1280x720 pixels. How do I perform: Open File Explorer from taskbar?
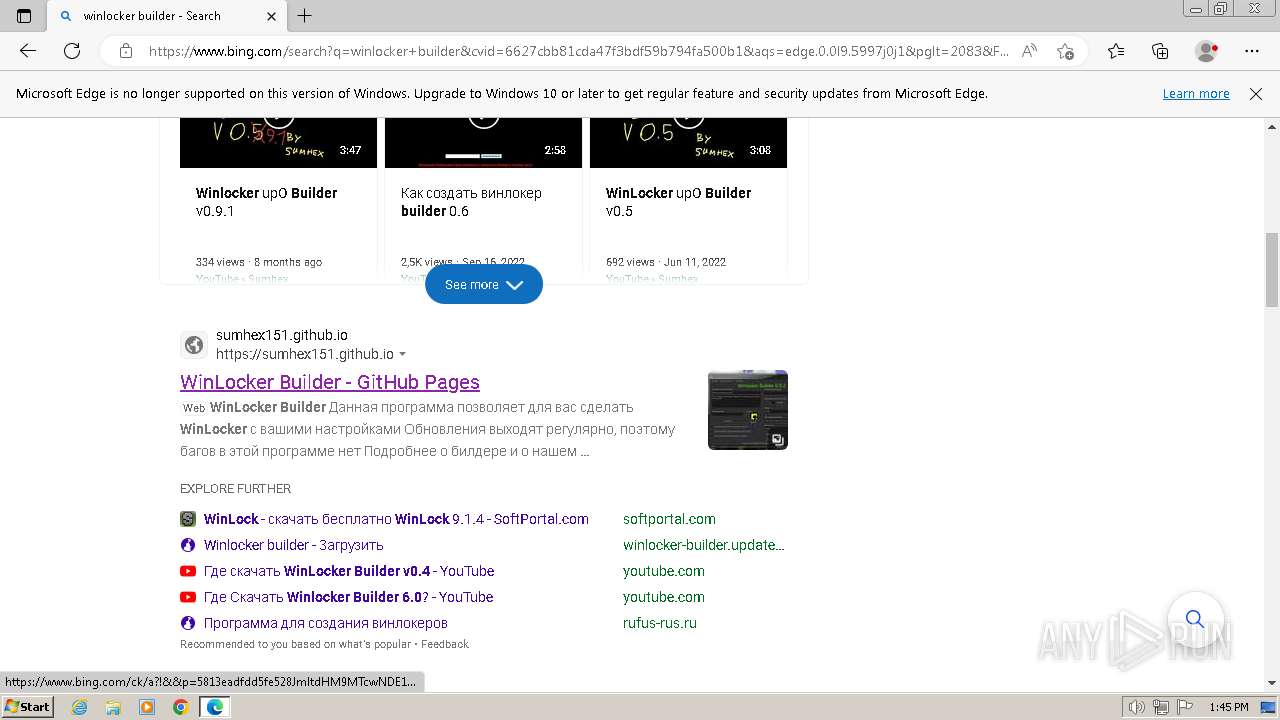[x=113, y=707]
